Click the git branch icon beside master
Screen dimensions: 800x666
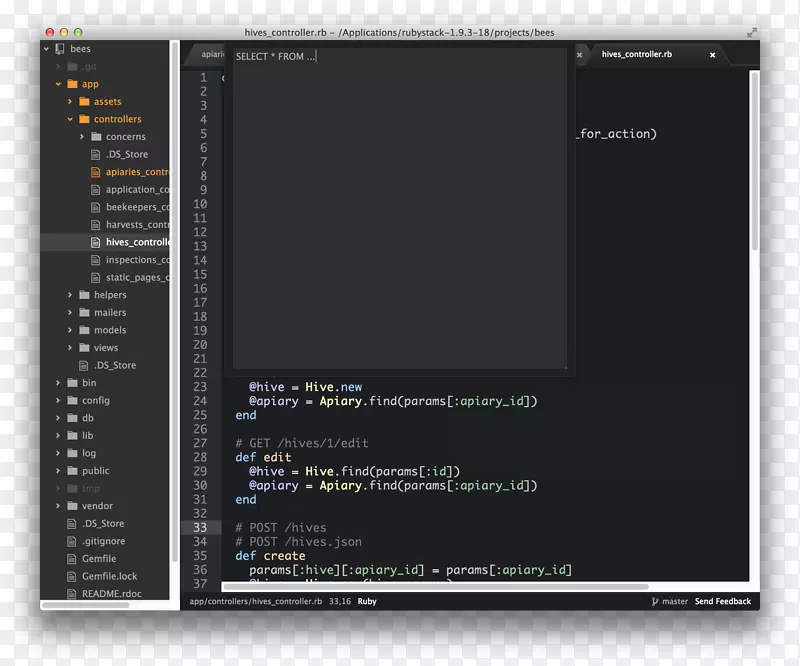tap(654, 602)
